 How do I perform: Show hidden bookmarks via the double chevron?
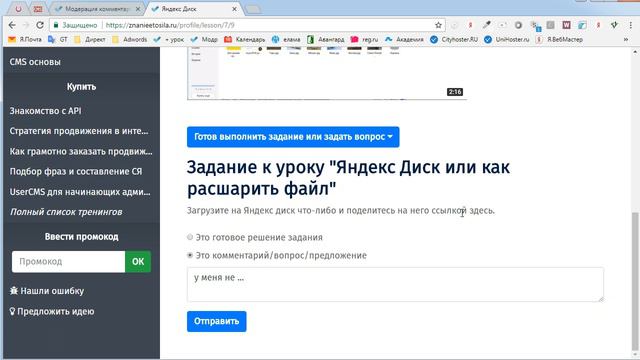tap(626, 40)
